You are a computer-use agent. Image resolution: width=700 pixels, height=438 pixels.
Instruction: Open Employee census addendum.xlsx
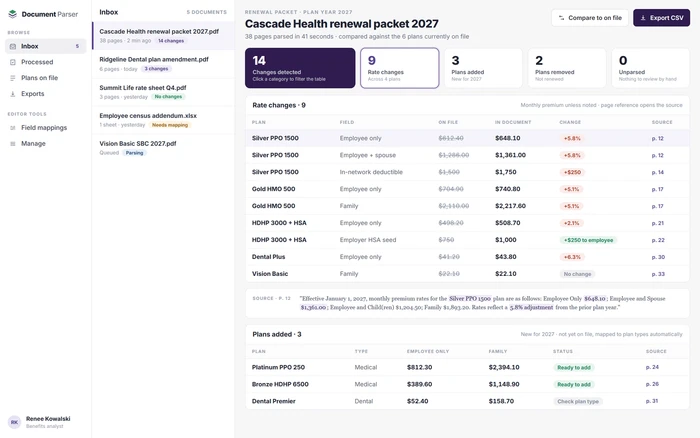(x=163, y=120)
